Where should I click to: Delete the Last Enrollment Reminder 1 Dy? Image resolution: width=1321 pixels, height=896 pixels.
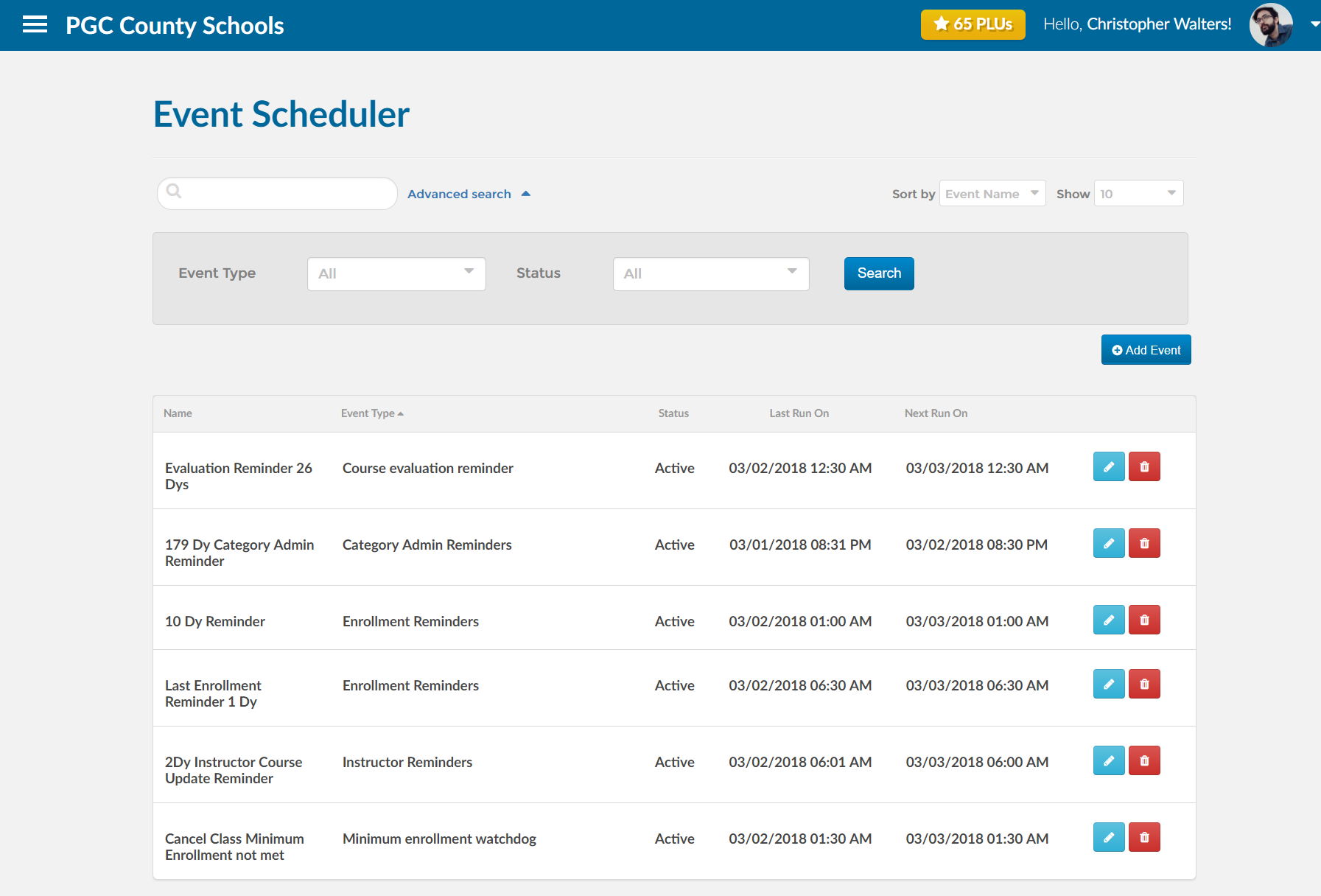[x=1144, y=684]
